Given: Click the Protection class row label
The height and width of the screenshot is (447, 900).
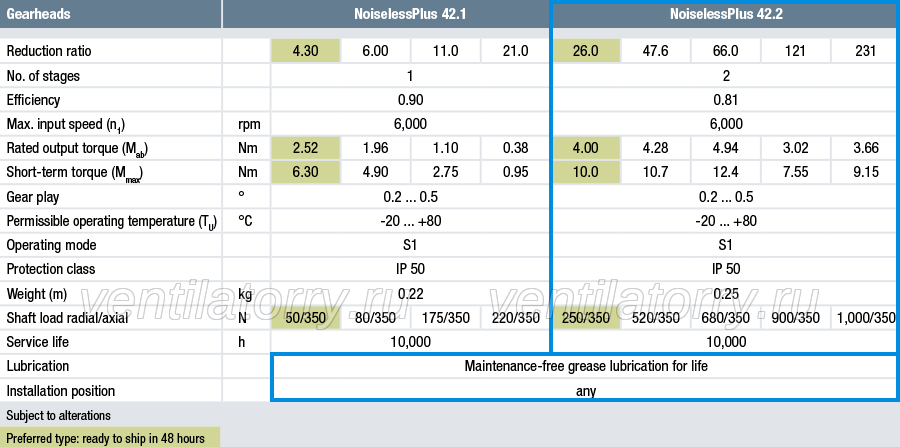Looking at the screenshot, I should coord(51,269).
